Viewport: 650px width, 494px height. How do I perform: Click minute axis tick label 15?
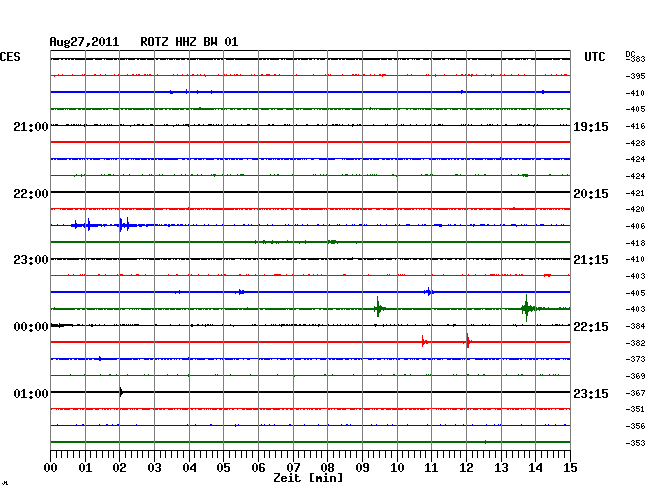(570, 468)
